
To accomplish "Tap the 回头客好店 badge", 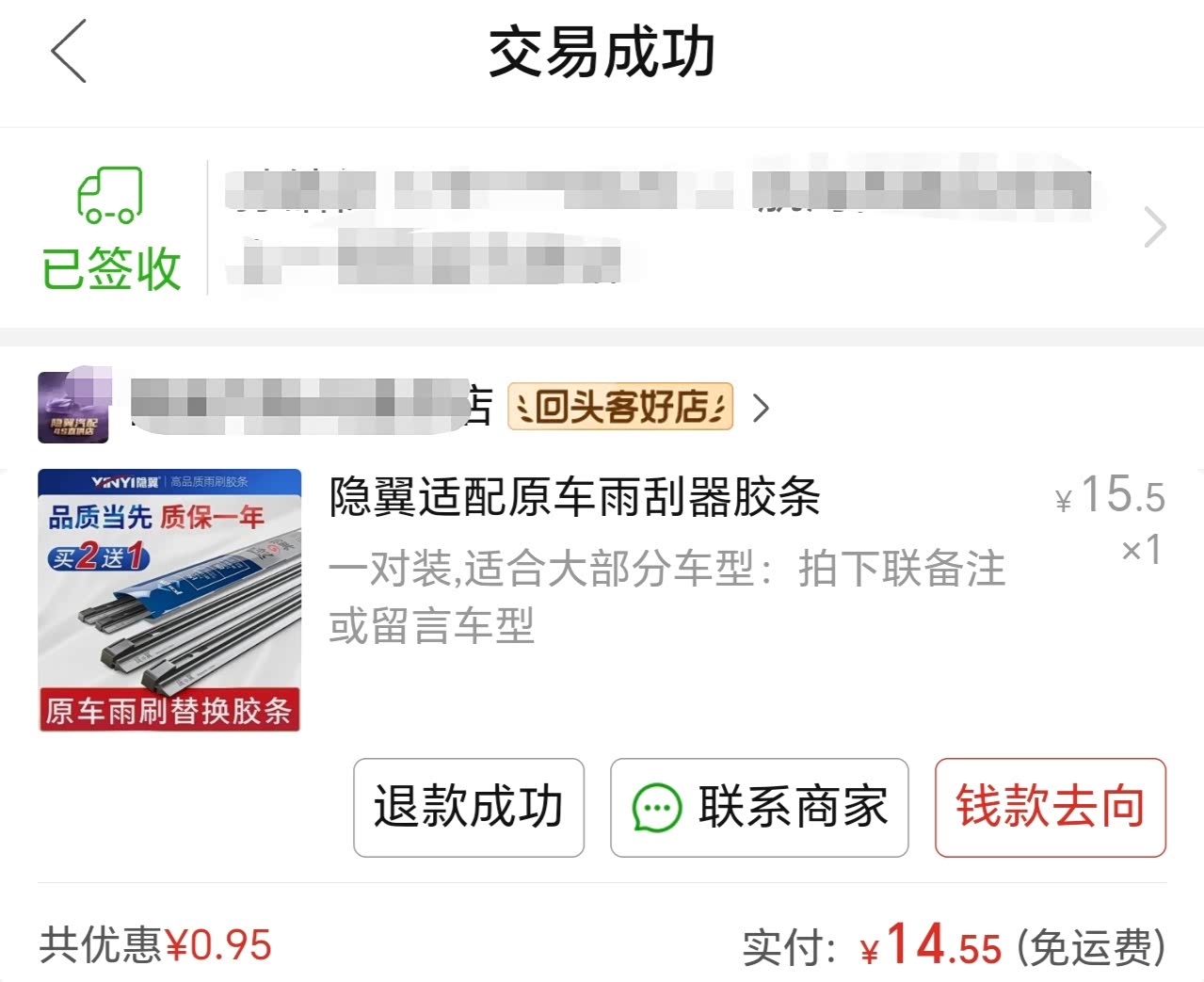I will click(x=620, y=407).
